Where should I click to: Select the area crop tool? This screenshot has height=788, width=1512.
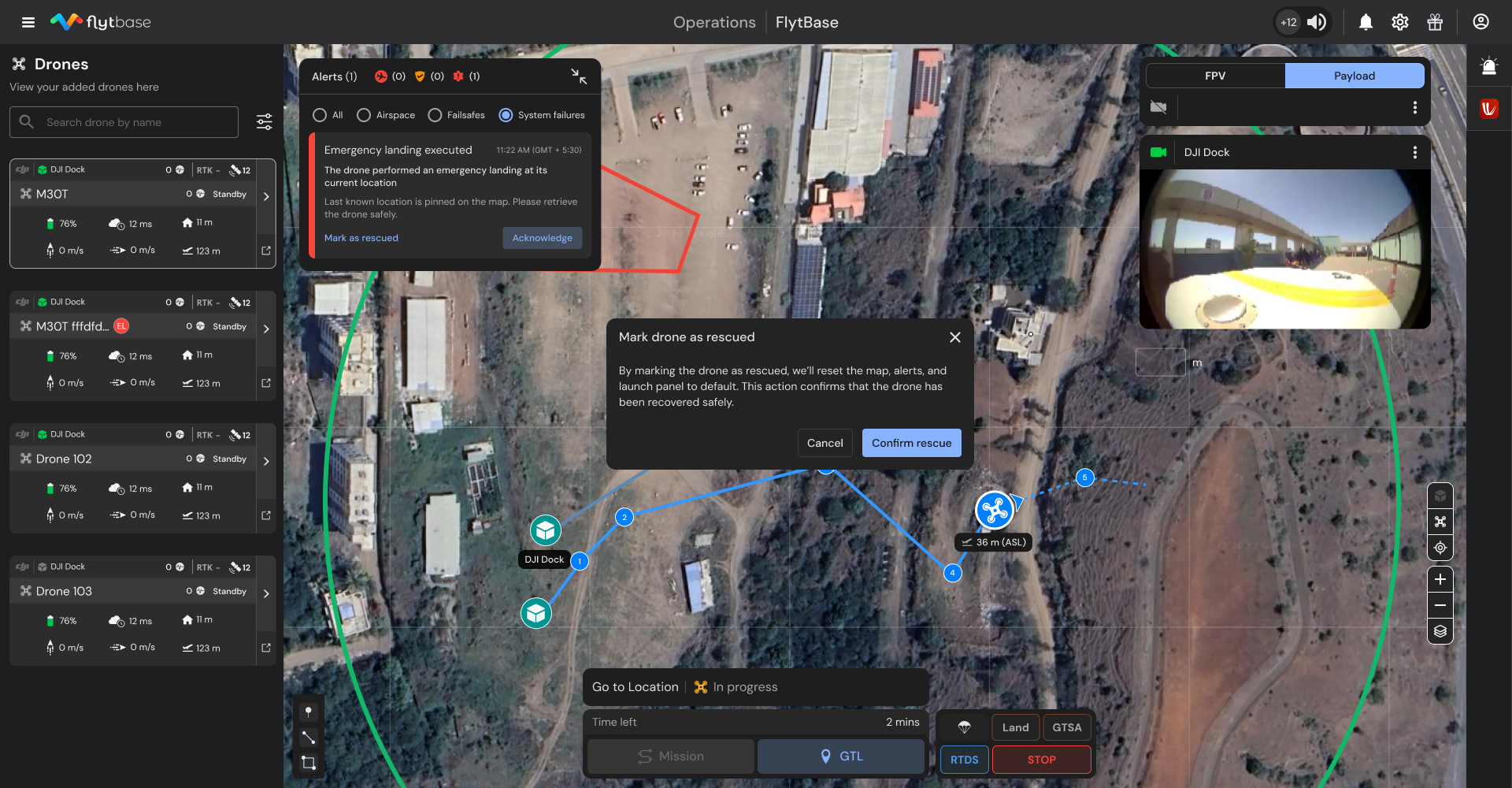point(309,763)
